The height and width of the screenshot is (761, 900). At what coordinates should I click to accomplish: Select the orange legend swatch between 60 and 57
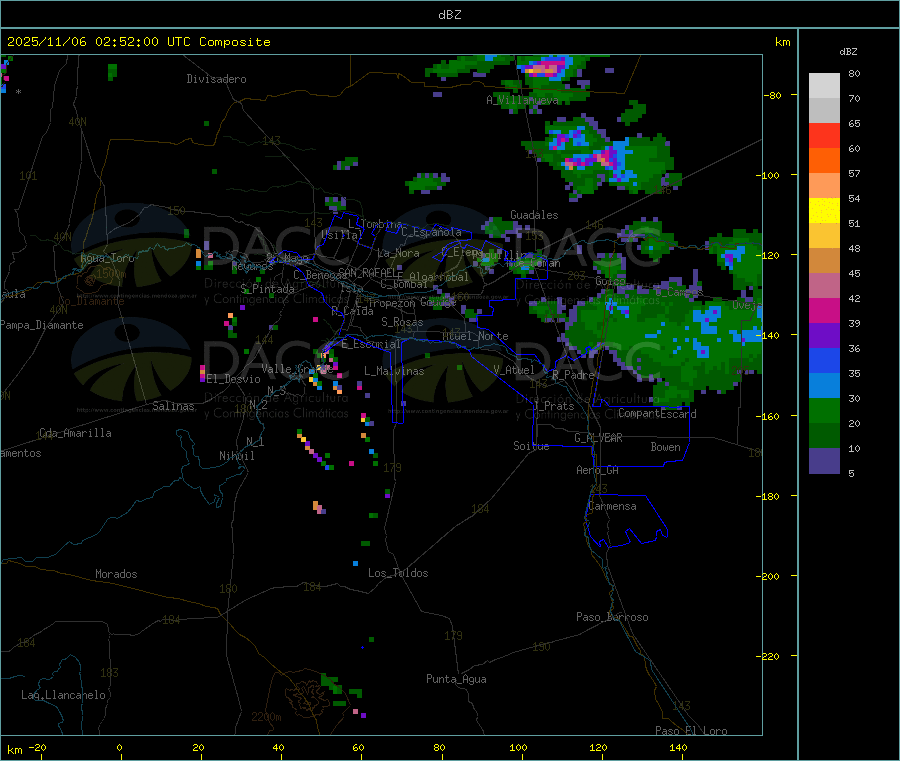point(824,161)
